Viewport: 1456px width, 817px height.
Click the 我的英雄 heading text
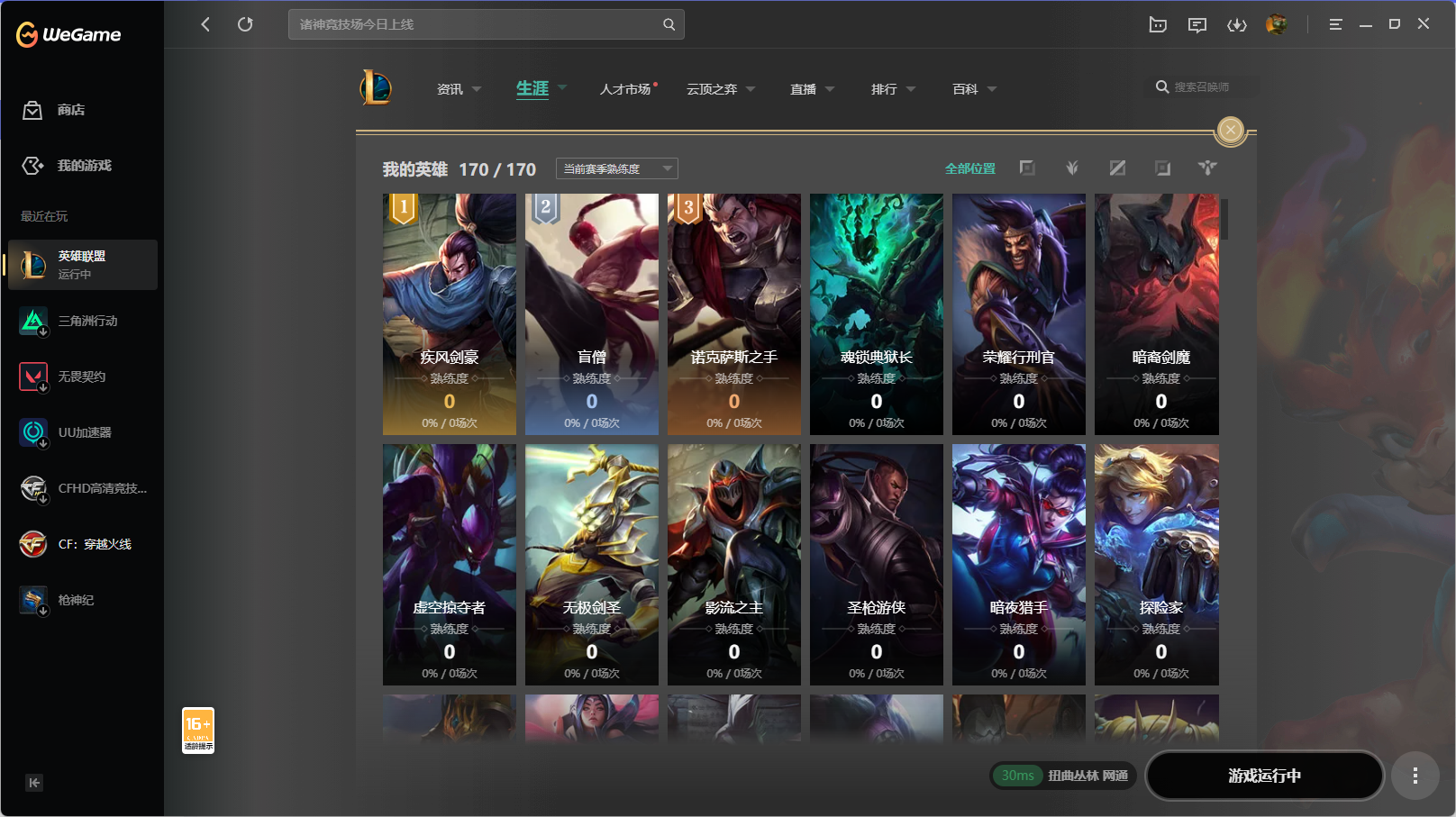[415, 169]
